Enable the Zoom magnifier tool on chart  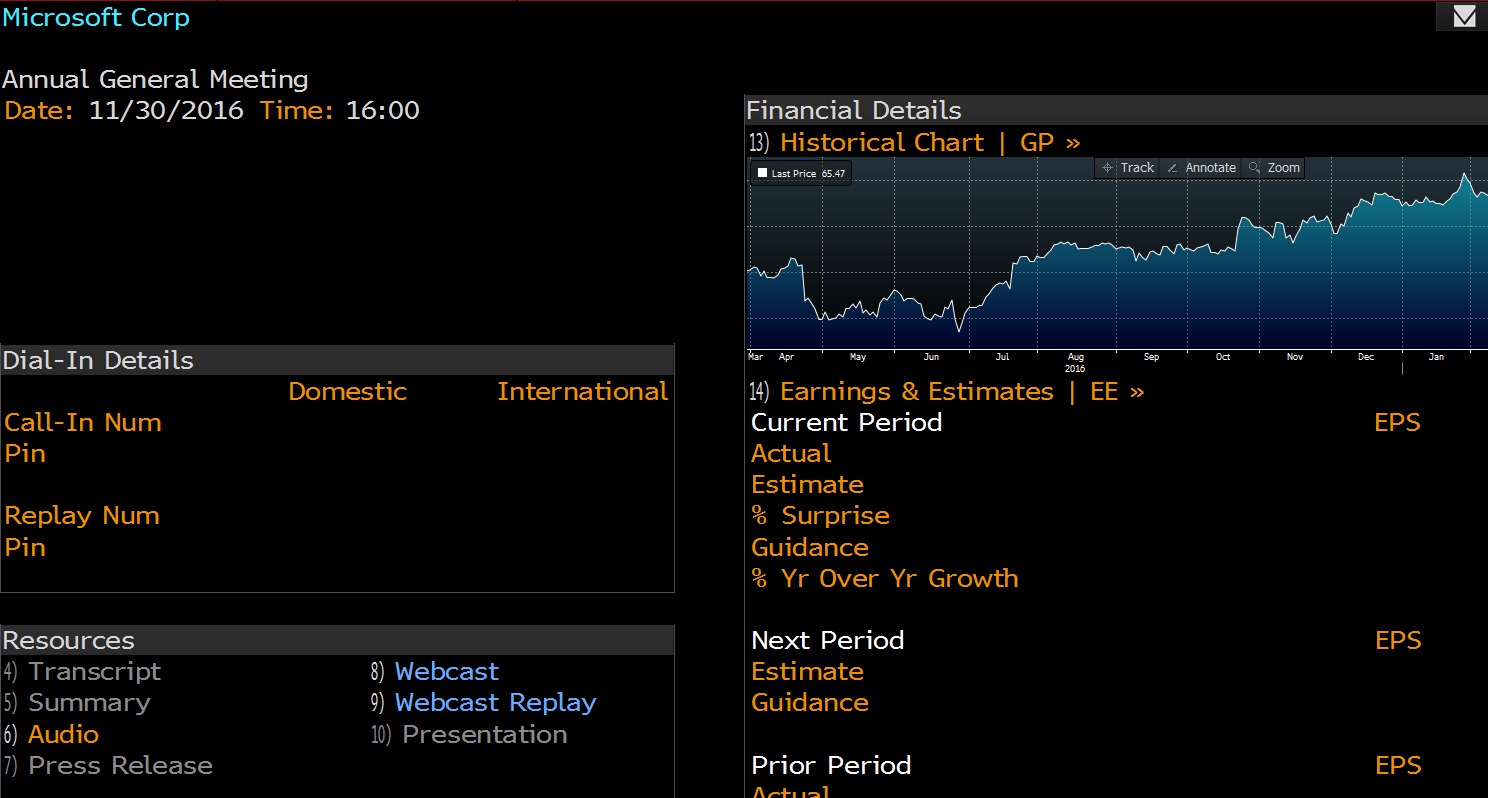pos(1274,168)
